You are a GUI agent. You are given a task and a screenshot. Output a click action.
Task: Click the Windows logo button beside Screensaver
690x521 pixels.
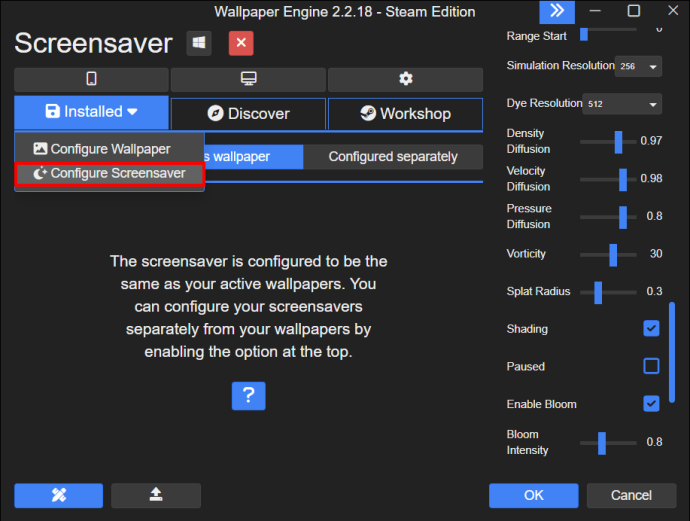coord(199,43)
